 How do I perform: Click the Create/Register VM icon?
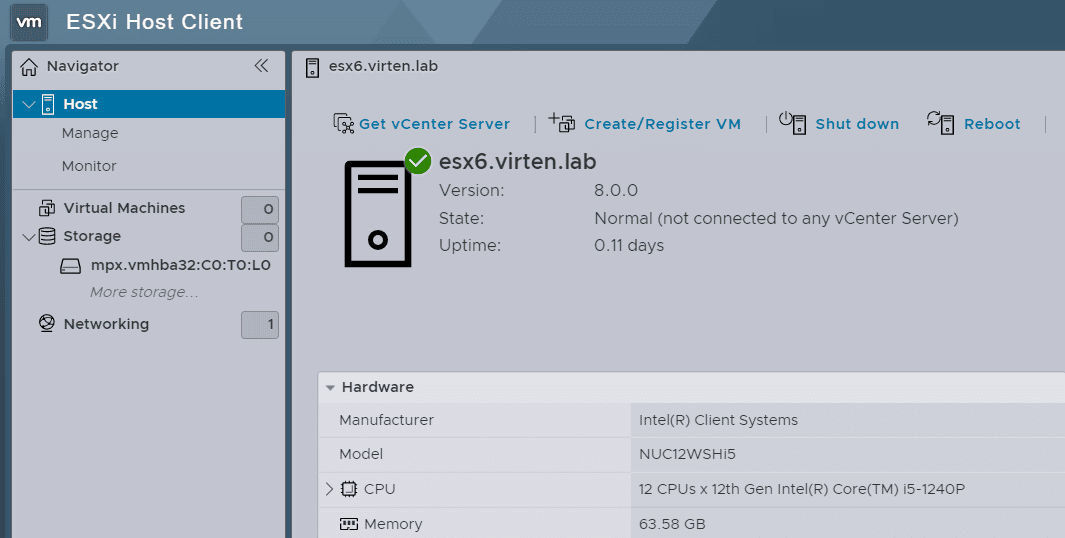click(562, 122)
